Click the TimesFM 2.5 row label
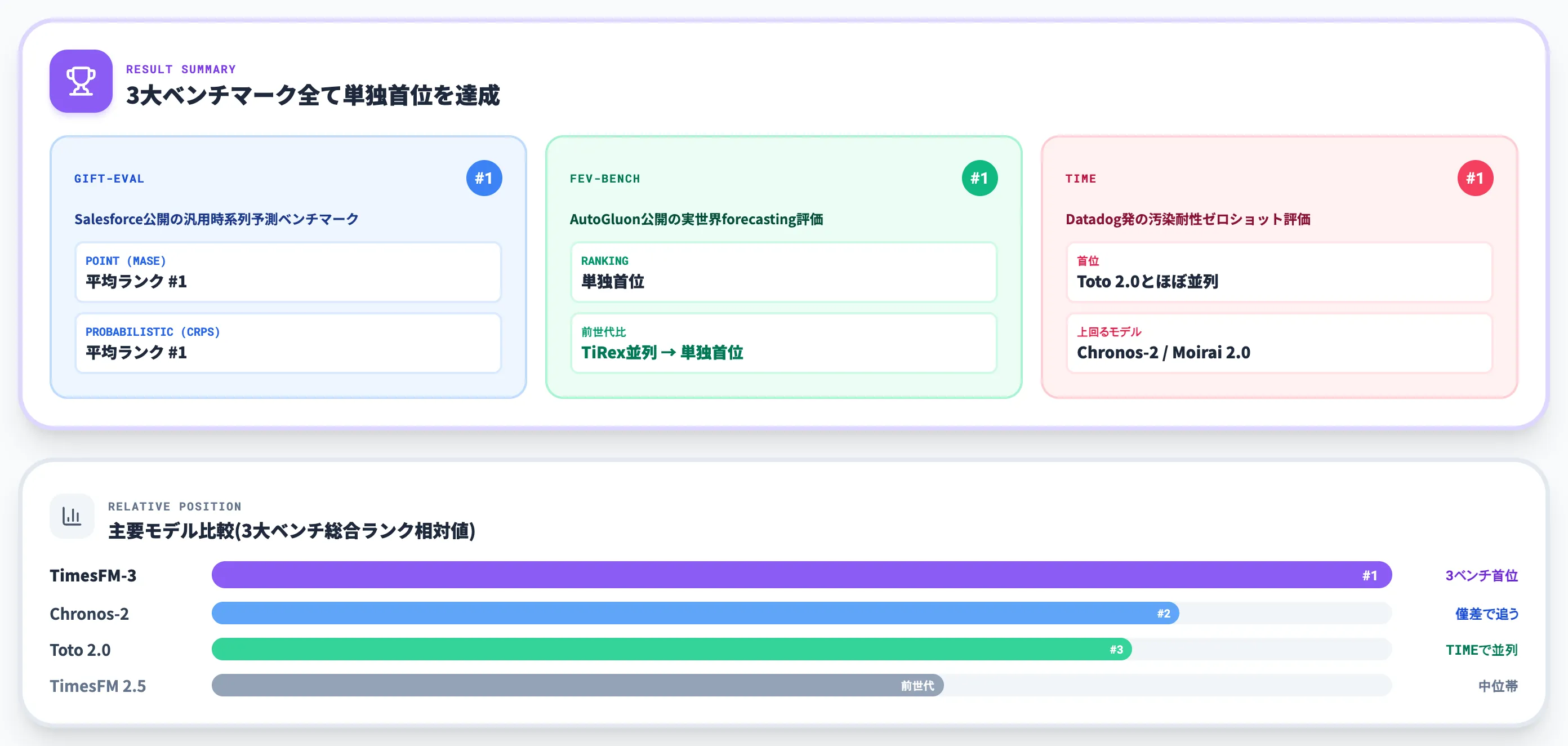 tap(98, 686)
